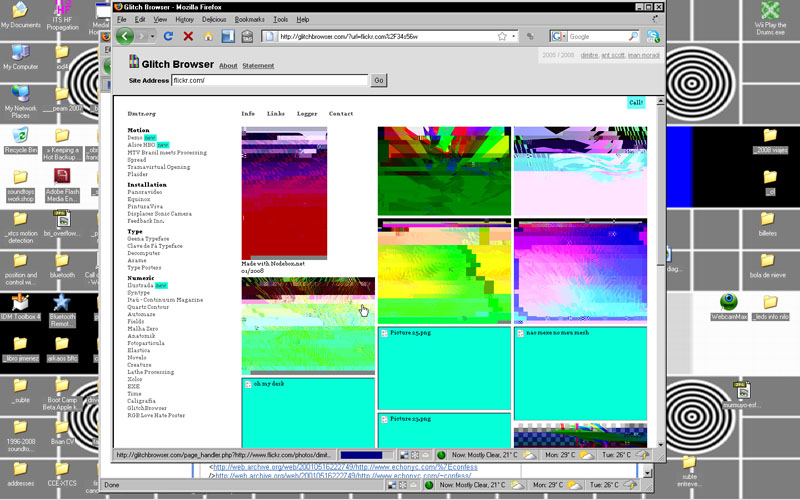
Task: Open the Help menu
Action: (303, 19)
